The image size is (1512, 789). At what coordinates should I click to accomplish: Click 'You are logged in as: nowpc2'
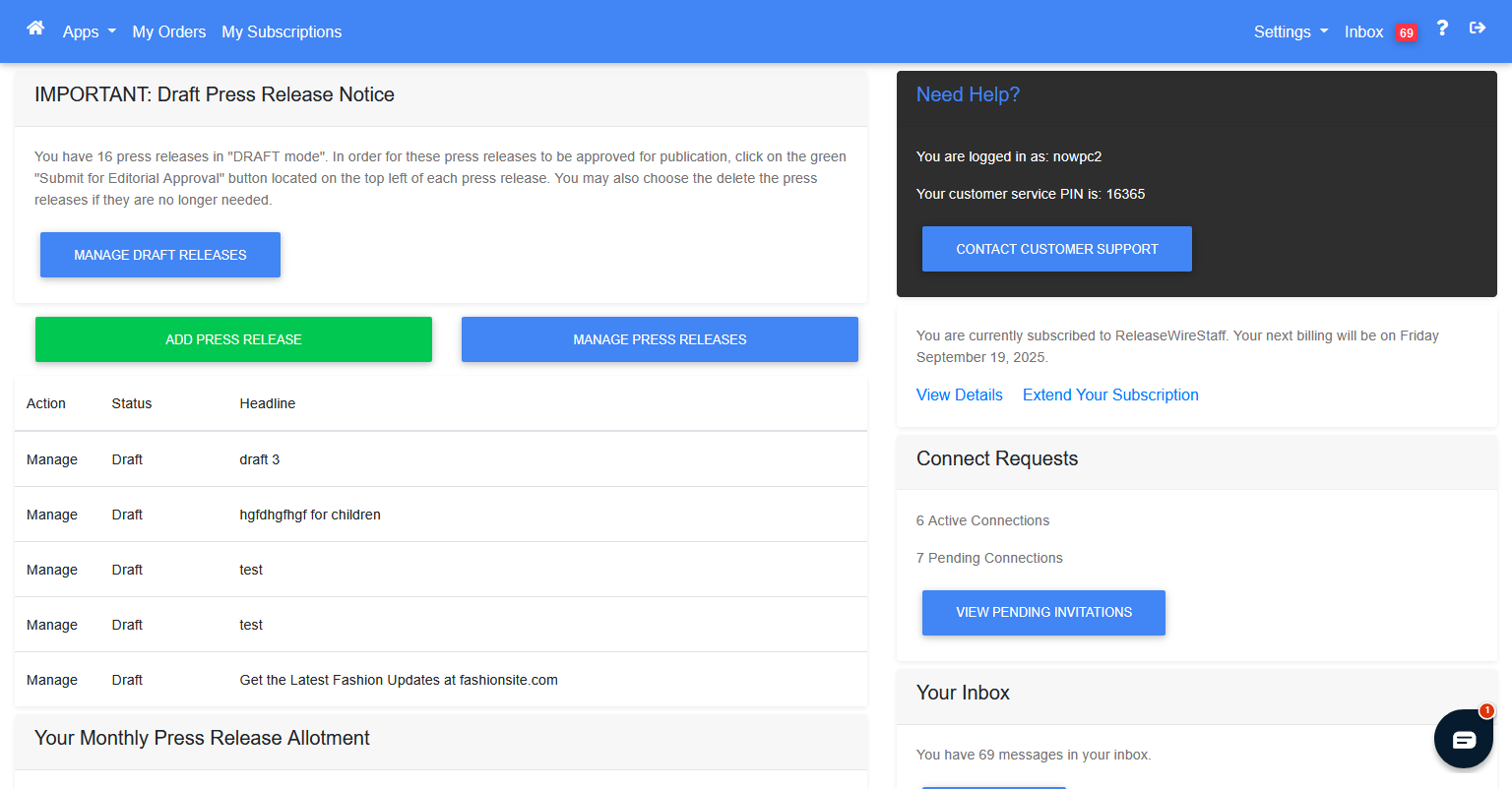click(1009, 156)
